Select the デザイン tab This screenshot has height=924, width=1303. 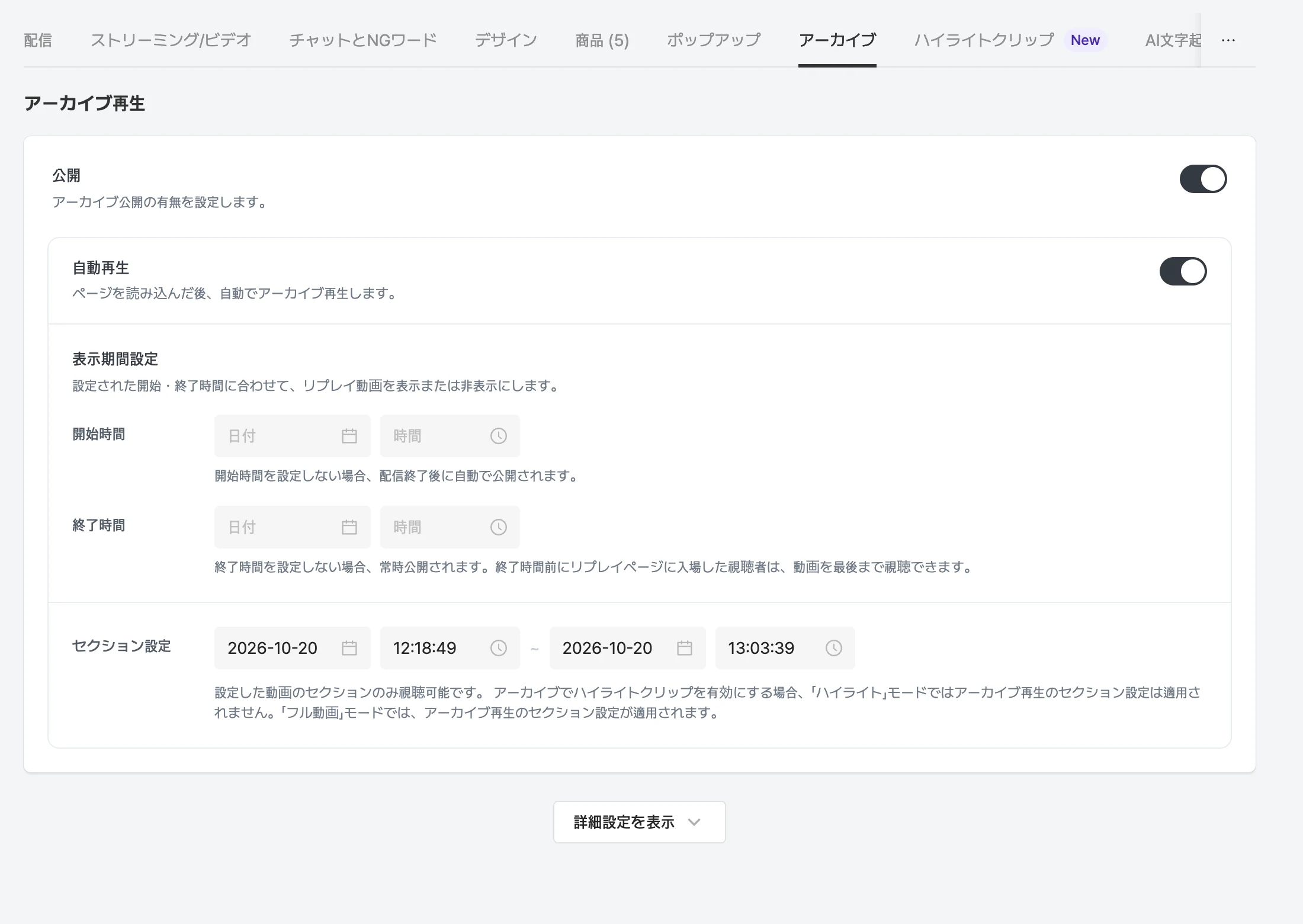point(506,40)
